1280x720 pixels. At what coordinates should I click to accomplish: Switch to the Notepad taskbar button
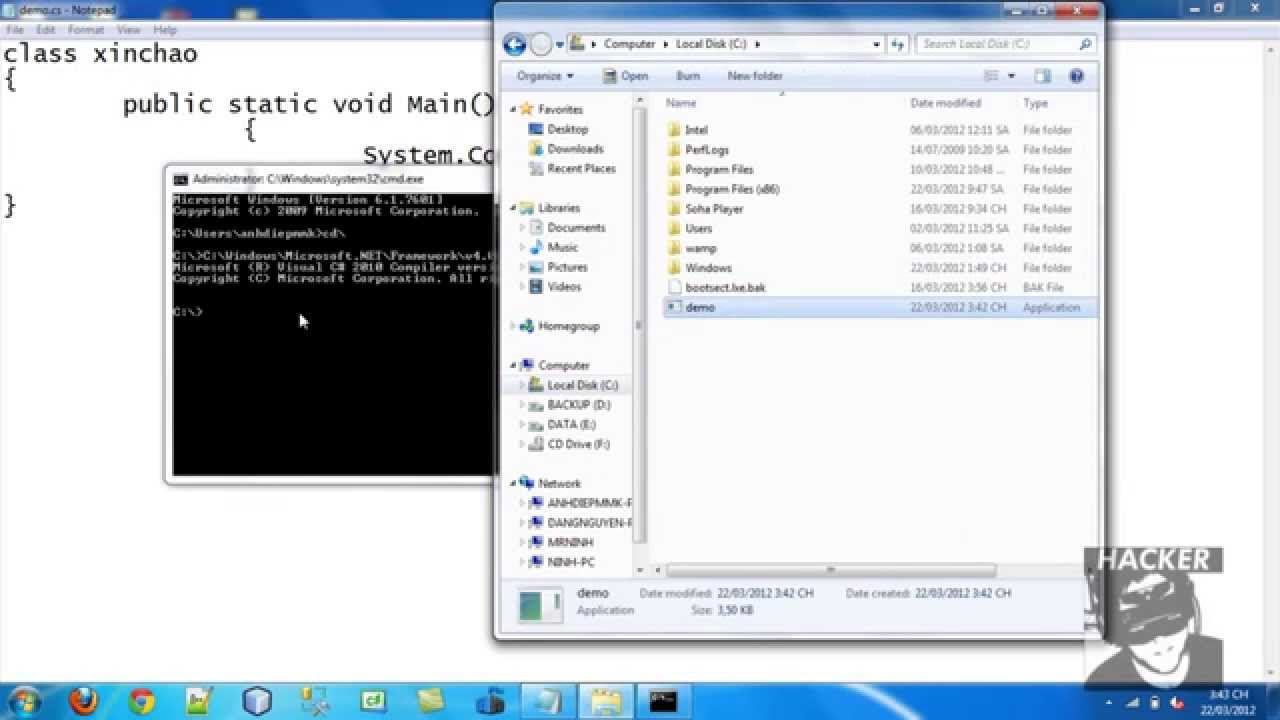(x=548, y=701)
